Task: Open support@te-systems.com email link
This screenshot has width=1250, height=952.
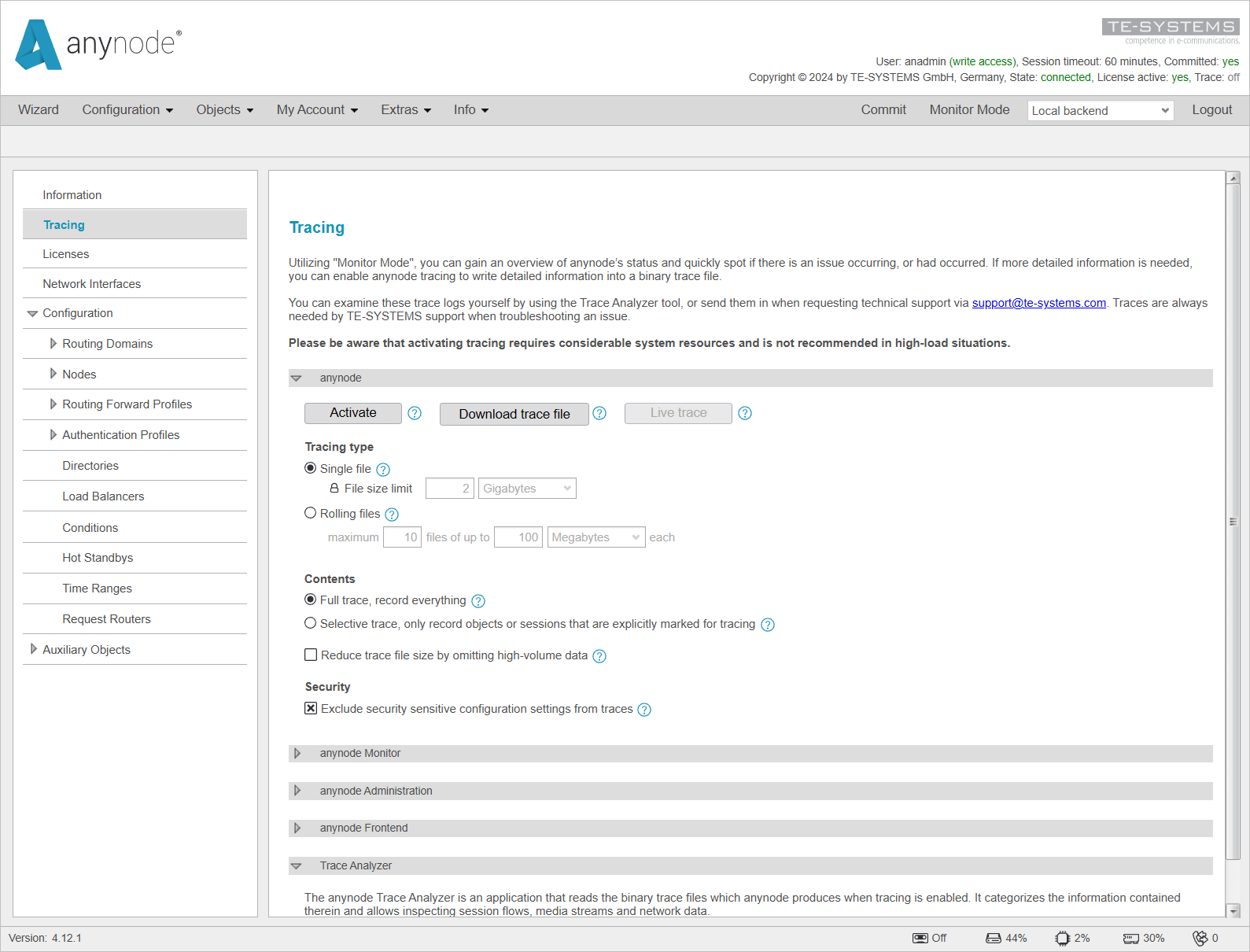Action: (1038, 303)
